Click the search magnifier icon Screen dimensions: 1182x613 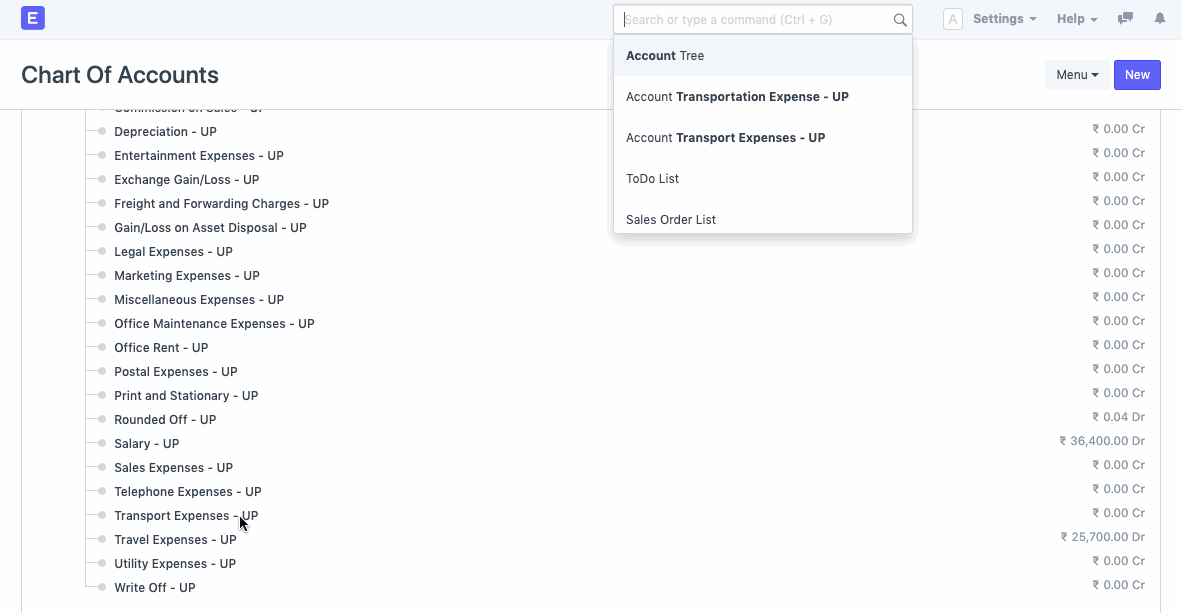pyautogui.click(x=899, y=19)
